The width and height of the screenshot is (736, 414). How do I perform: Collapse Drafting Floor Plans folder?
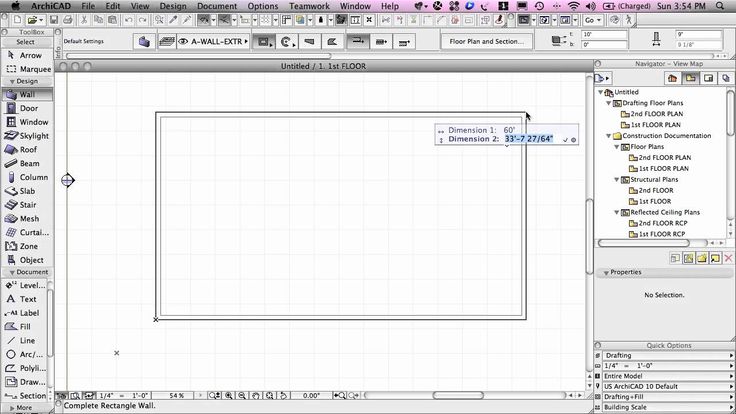[609, 103]
